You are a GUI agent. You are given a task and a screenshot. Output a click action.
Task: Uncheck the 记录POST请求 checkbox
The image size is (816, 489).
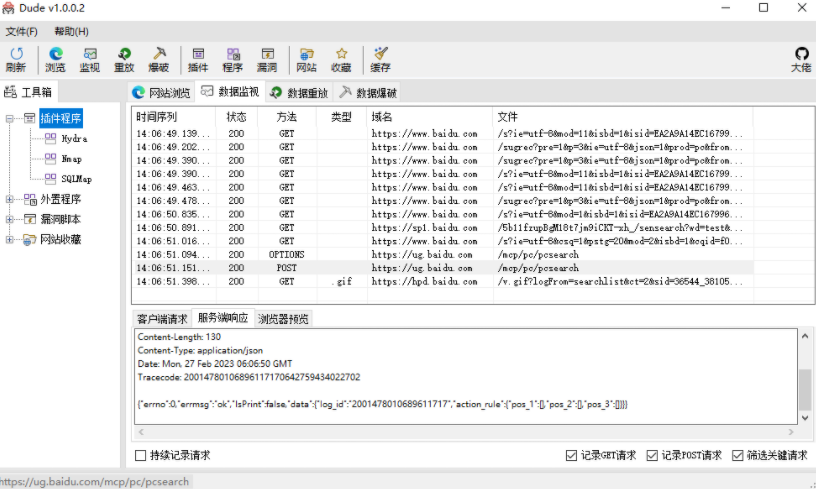tap(652, 456)
